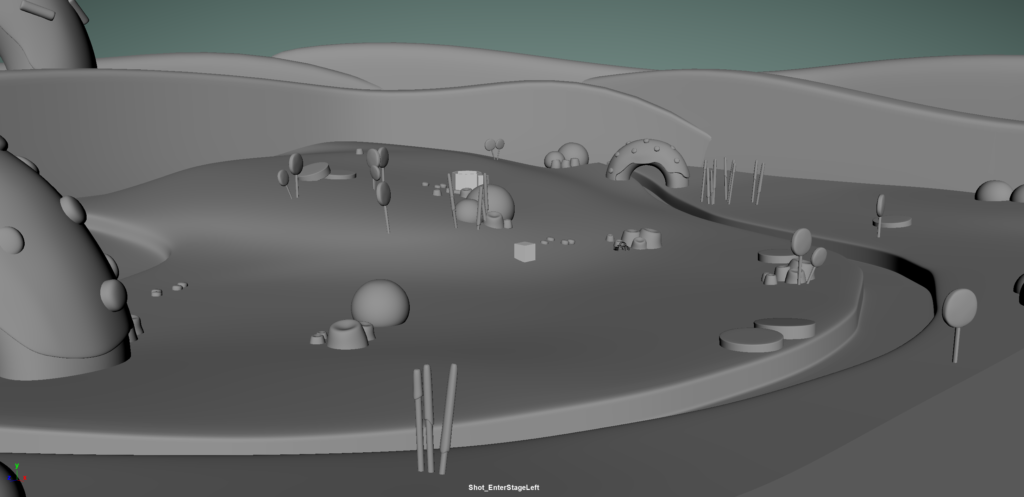Click the XYZ axis orientation gizmo
Viewport: 1024px width, 497px height.
tap(13, 476)
